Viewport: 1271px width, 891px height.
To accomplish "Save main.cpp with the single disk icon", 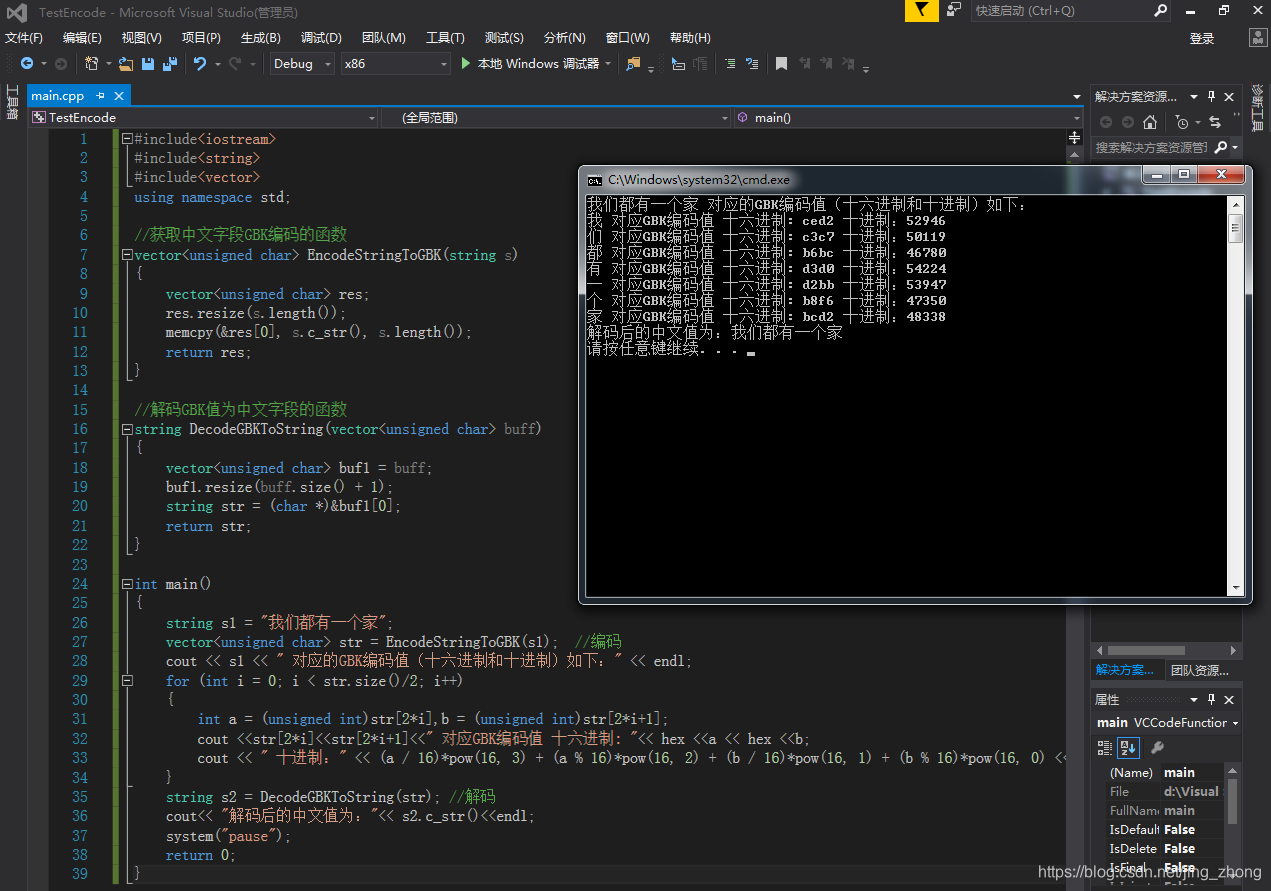I will (x=148, y=63).
